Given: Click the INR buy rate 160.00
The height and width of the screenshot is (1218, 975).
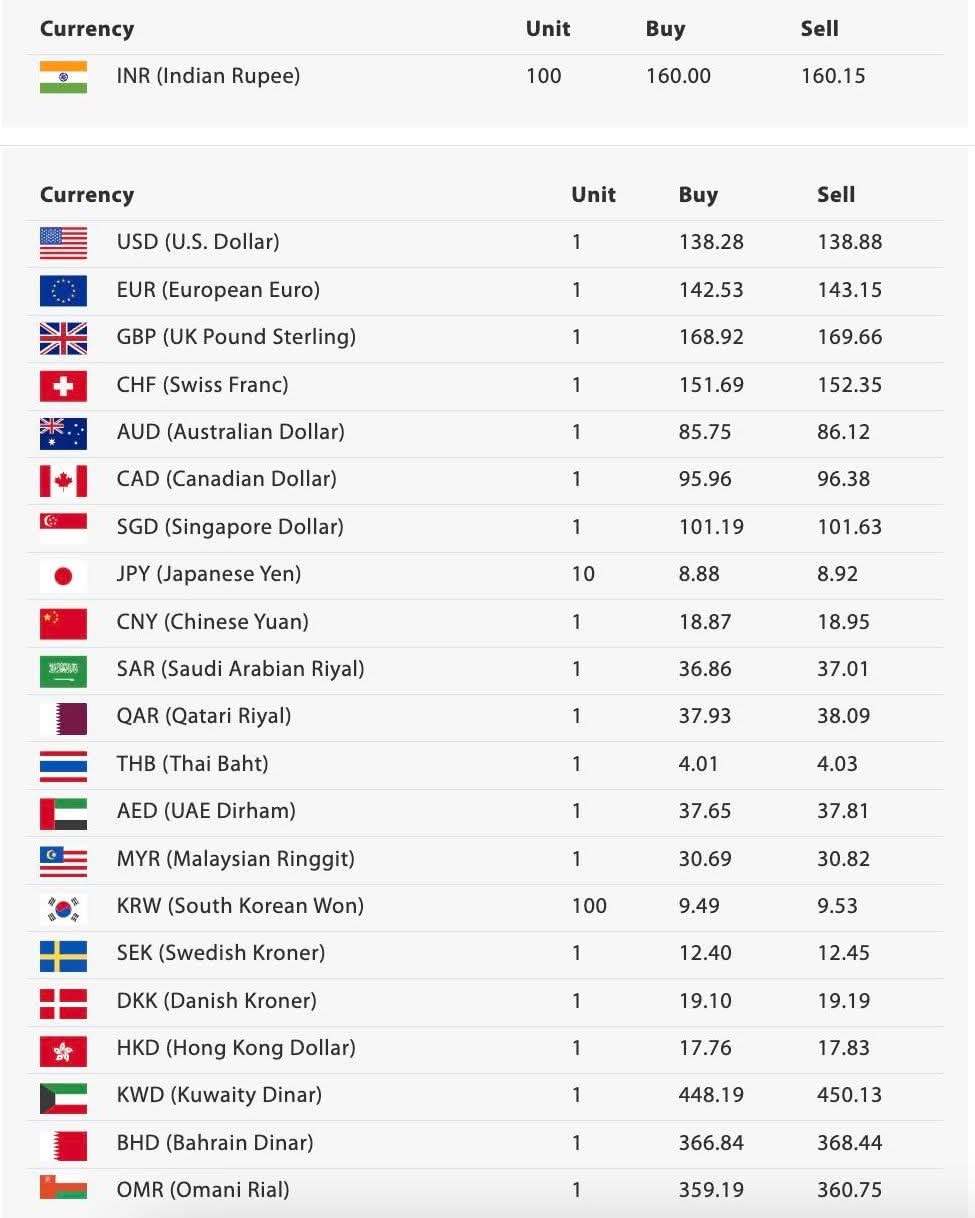Looking at the screenshot, I should (x=678, y=76).
